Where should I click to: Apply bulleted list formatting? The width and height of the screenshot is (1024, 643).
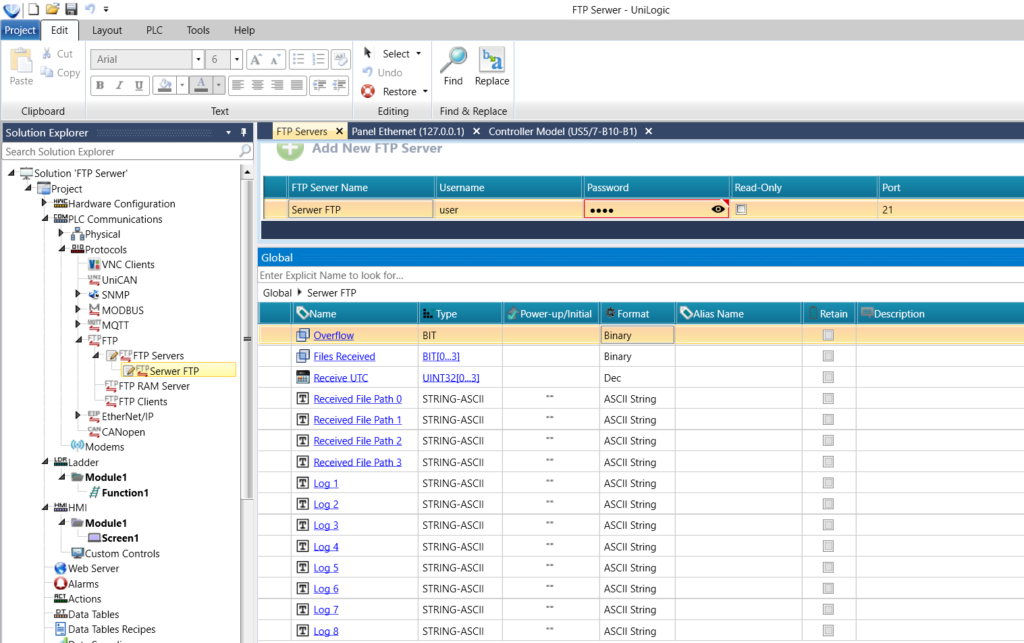pyautogui.click(x=298, y=59)
